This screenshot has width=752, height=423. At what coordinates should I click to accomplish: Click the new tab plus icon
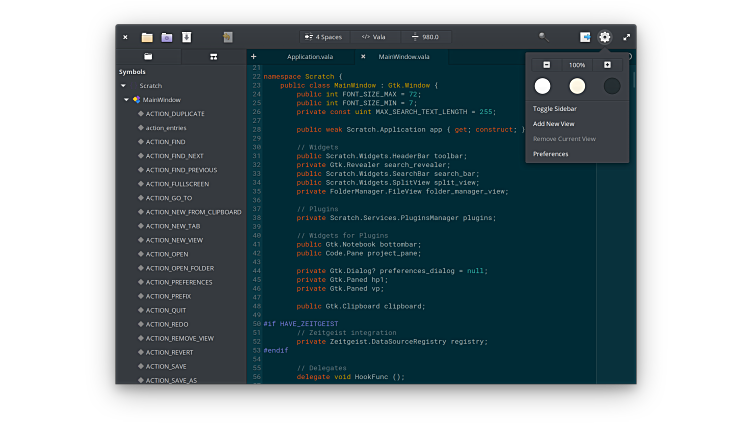coord(253,57)
